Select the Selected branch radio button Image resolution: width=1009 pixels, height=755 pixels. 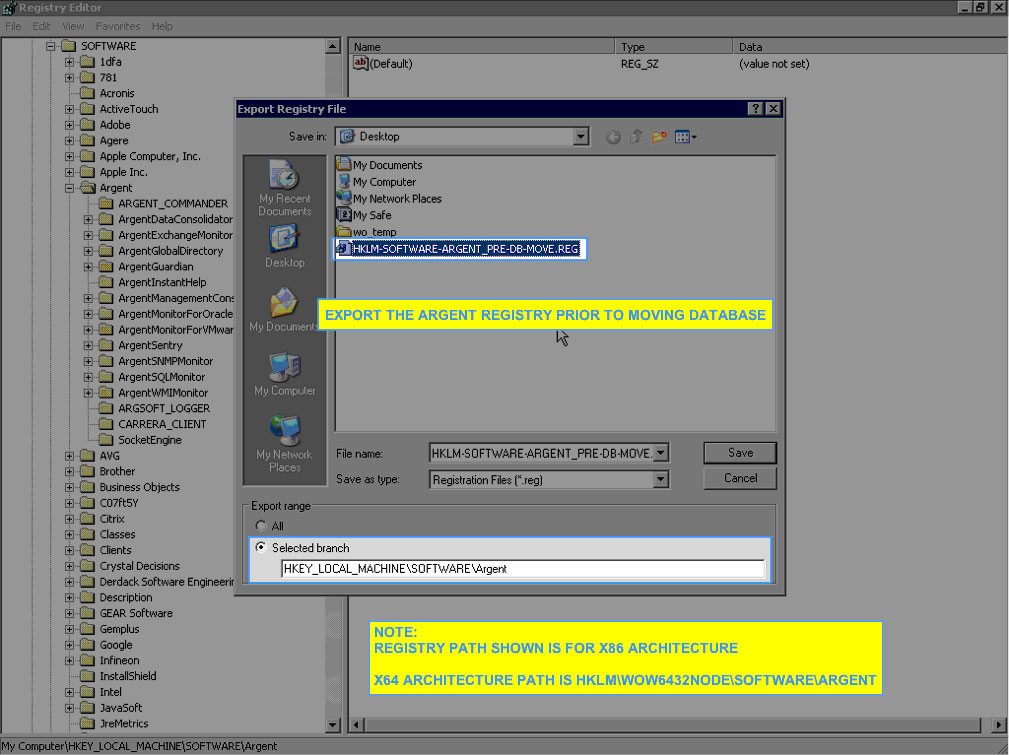[x=262, y=548]
